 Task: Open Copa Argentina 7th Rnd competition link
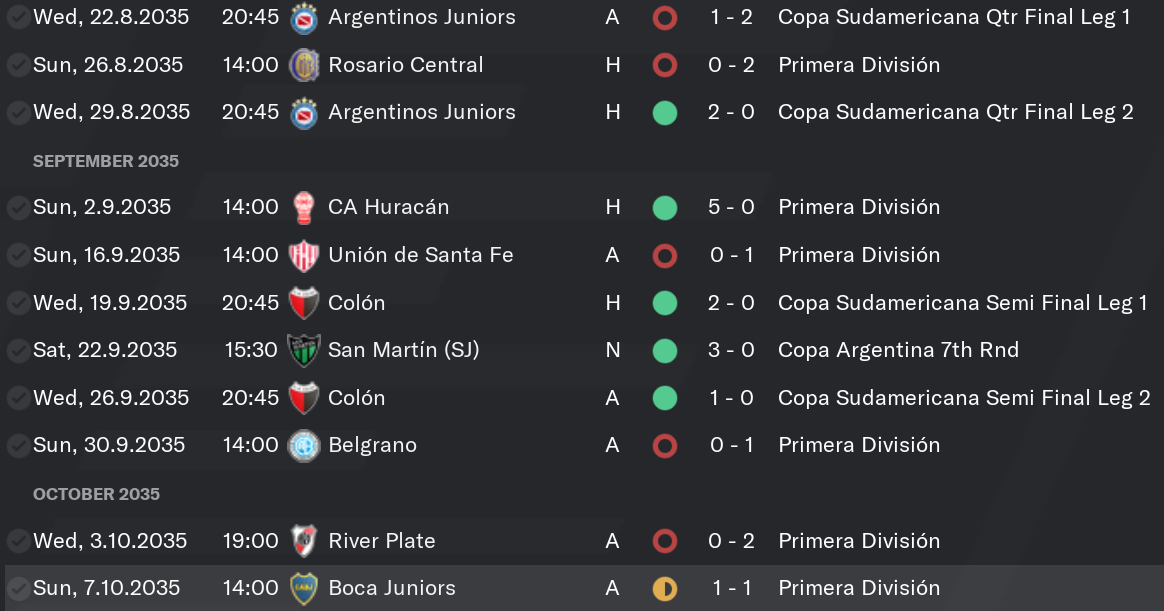[x=898, y=350]
